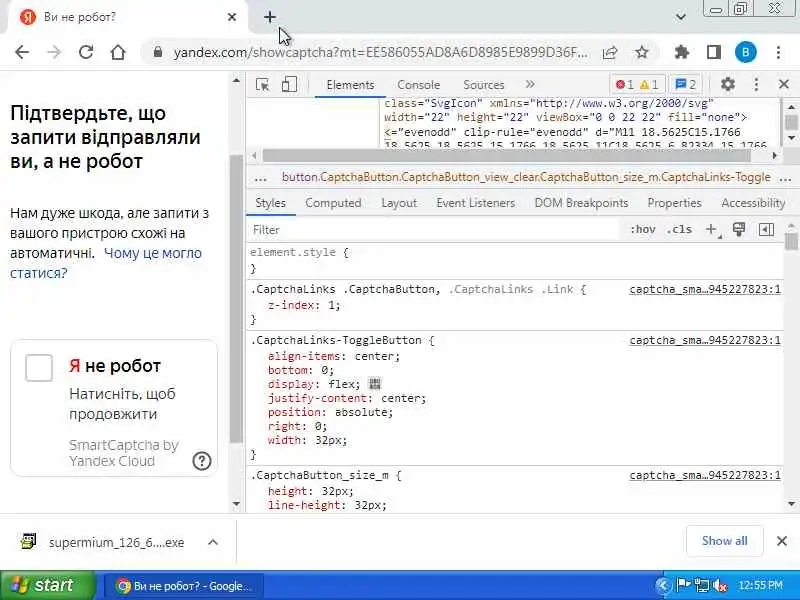
Task: Open the Extensions puzzle icon
Action: coord(682,52)
